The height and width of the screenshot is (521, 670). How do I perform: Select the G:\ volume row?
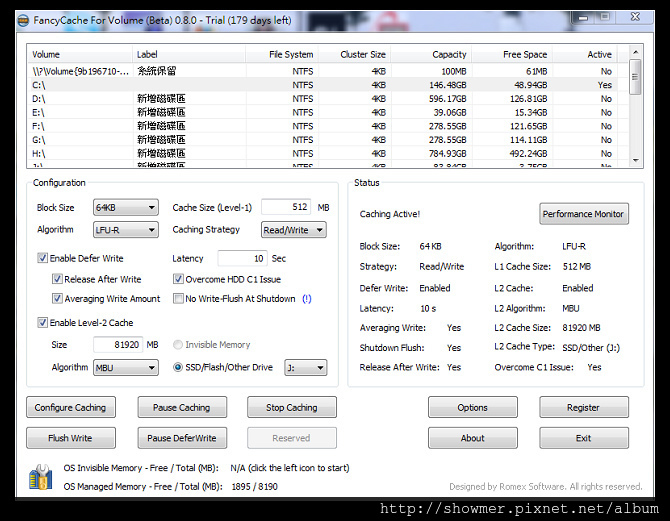[328, 140]
